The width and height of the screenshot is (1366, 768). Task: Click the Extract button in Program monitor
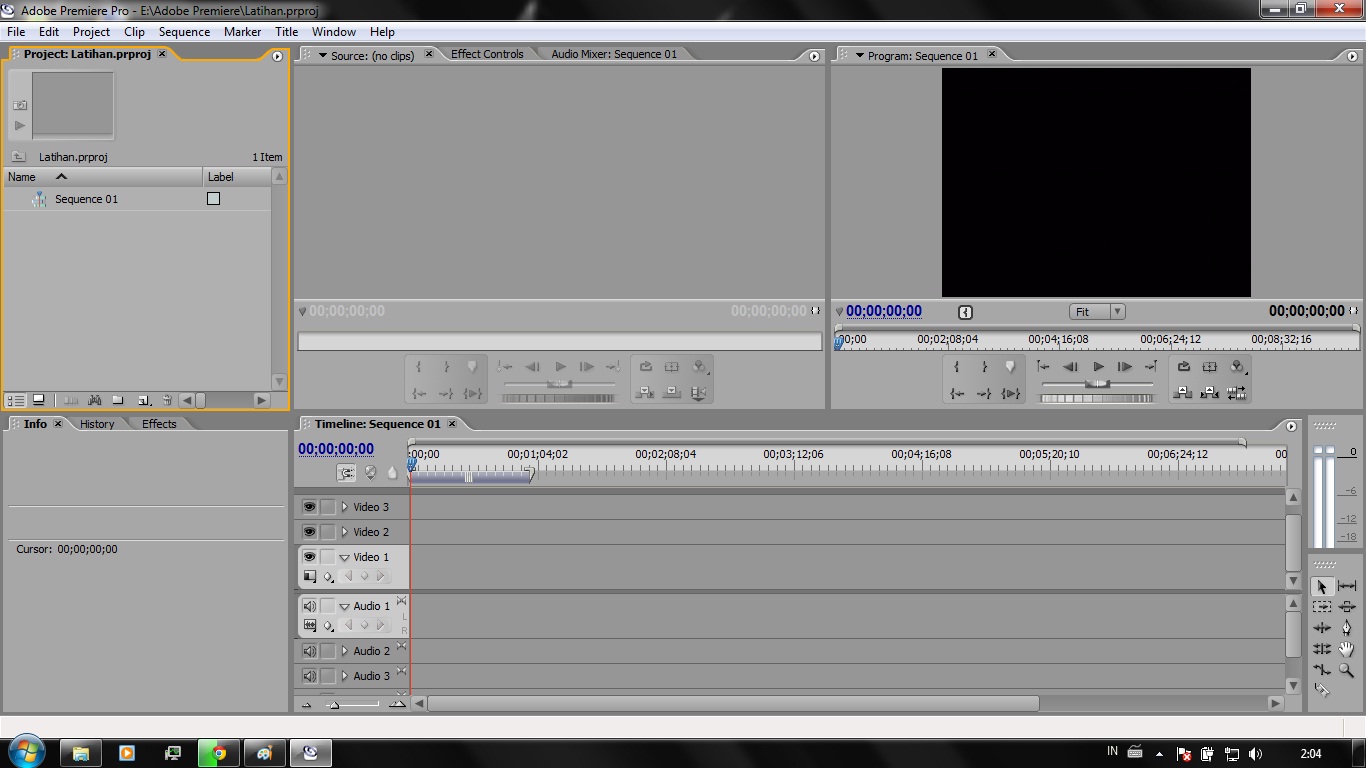1209,393
